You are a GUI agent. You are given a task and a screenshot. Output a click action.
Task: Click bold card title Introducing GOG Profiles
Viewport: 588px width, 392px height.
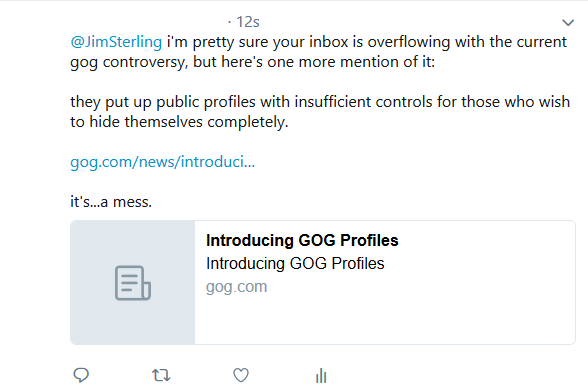point(302,240)
